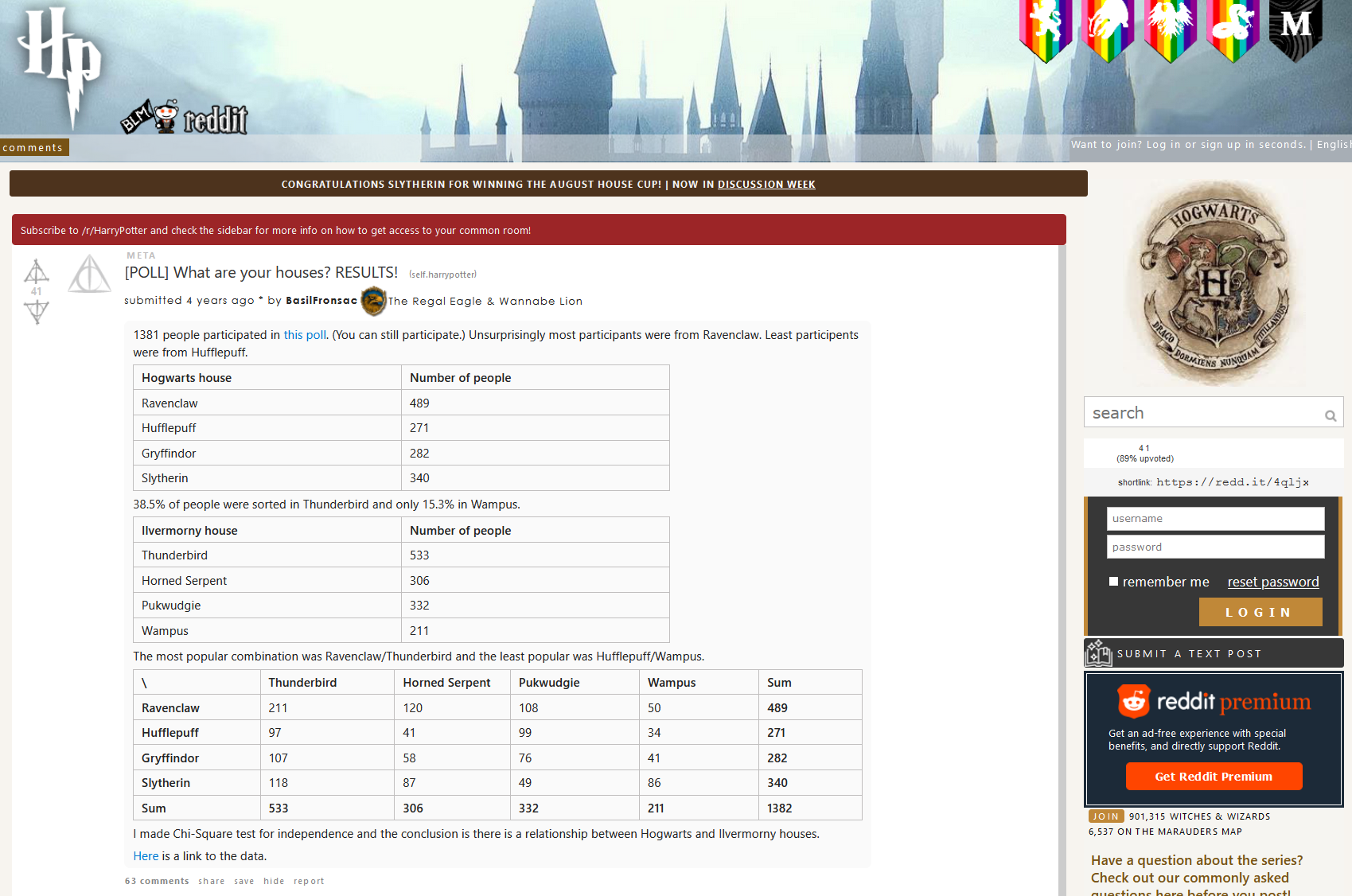Click the reset password link
The width and height of the screenshot is (1352, 896).
click(1273, 582)
